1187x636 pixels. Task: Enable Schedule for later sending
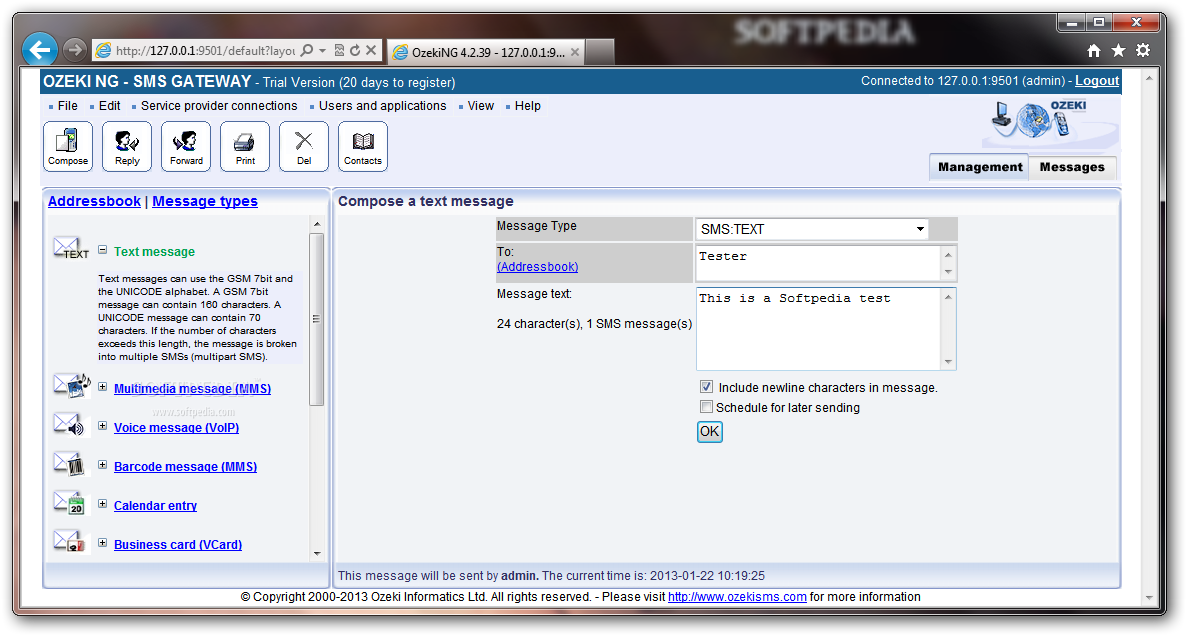[x=706, y=407]
